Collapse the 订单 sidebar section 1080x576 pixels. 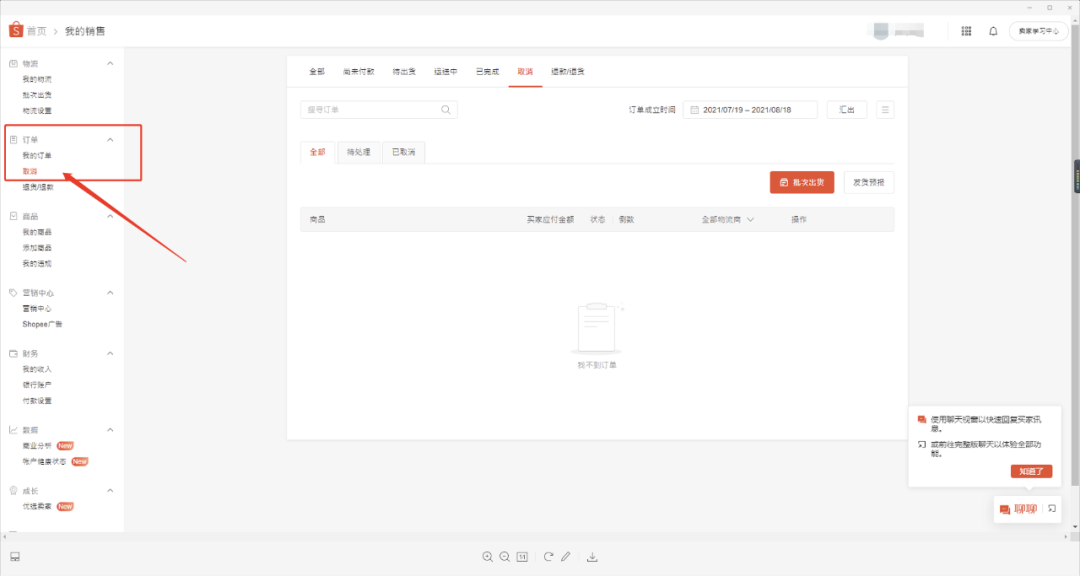110,137
